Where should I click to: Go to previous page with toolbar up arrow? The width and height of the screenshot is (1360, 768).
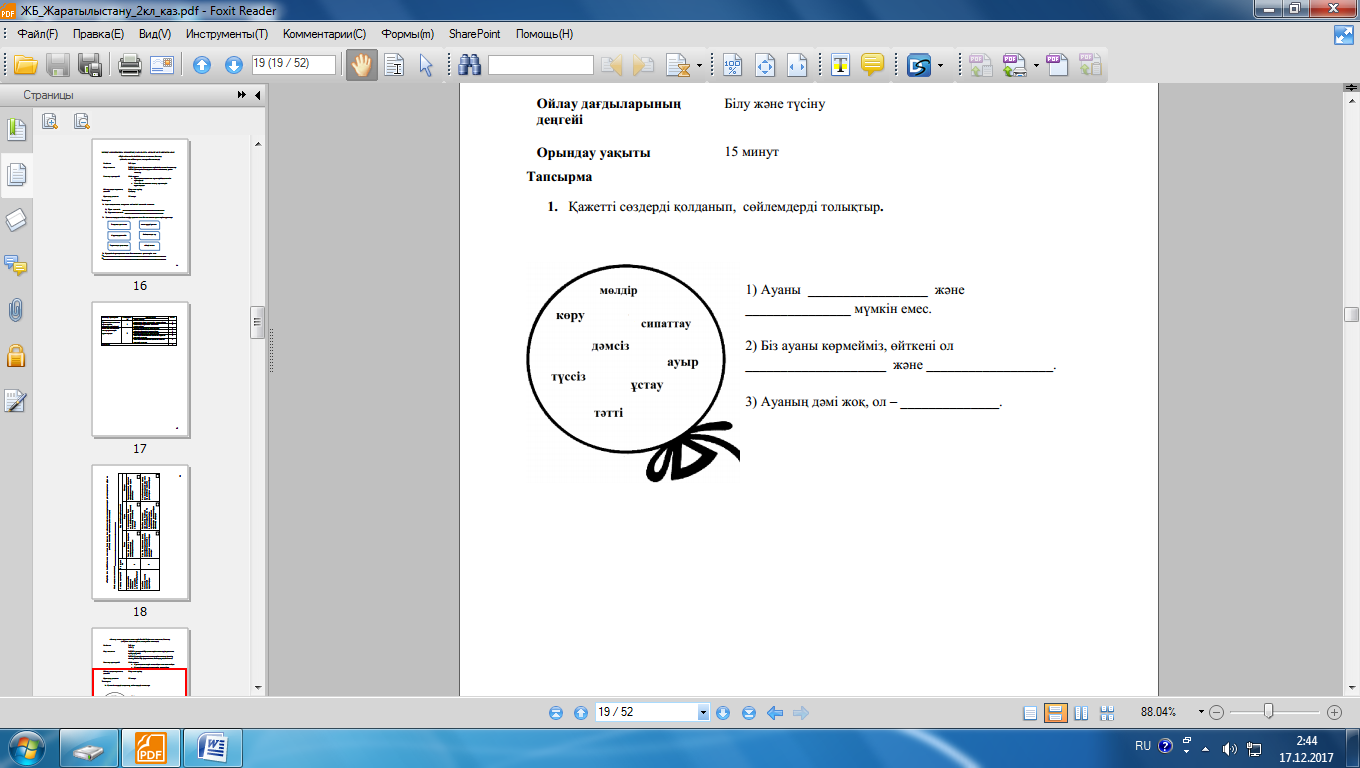click(x=202, y=65)
